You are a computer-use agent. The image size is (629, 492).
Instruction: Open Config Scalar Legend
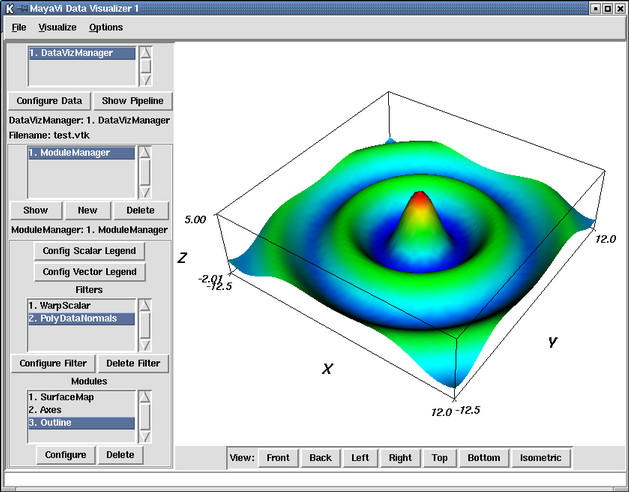coord(89,251)
